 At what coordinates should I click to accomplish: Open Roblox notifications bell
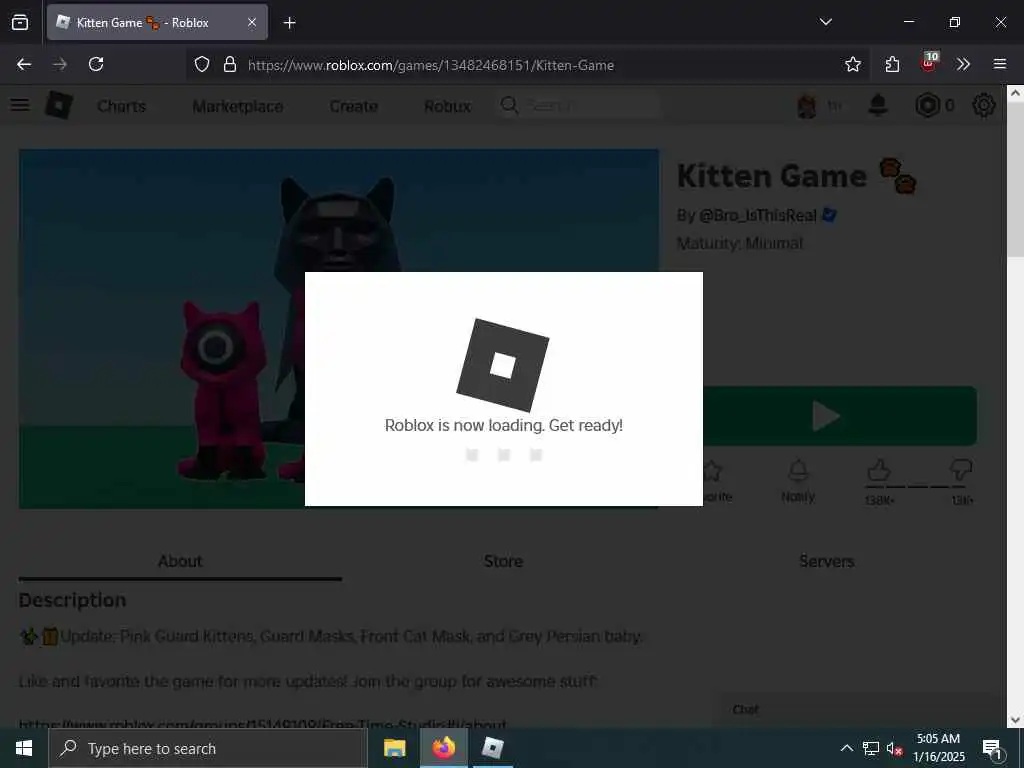coord(878,105)
